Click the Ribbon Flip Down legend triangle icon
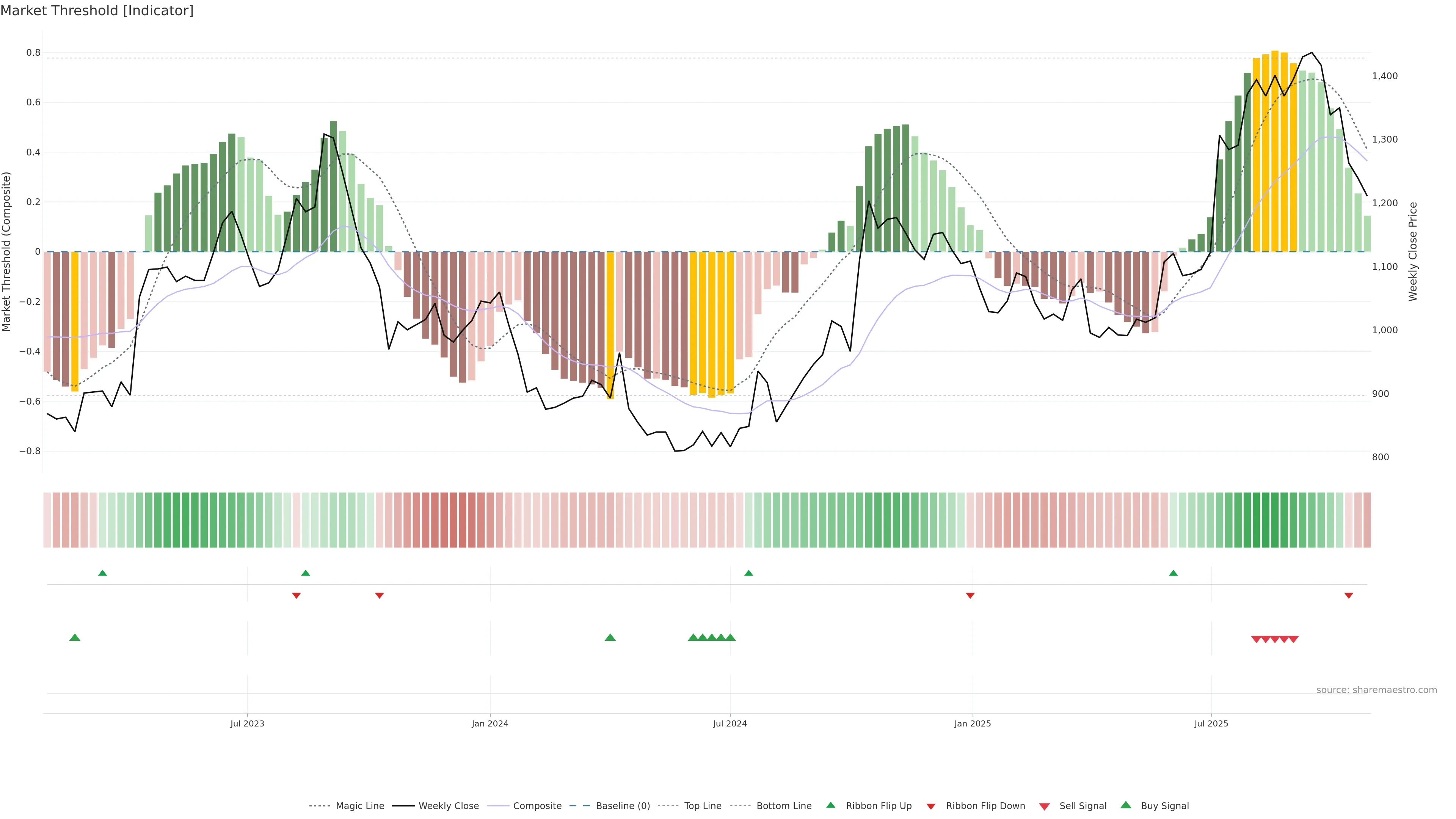The width and height of the screenshot is (1456, 819). pyautogui.click(x=931, y=806)
